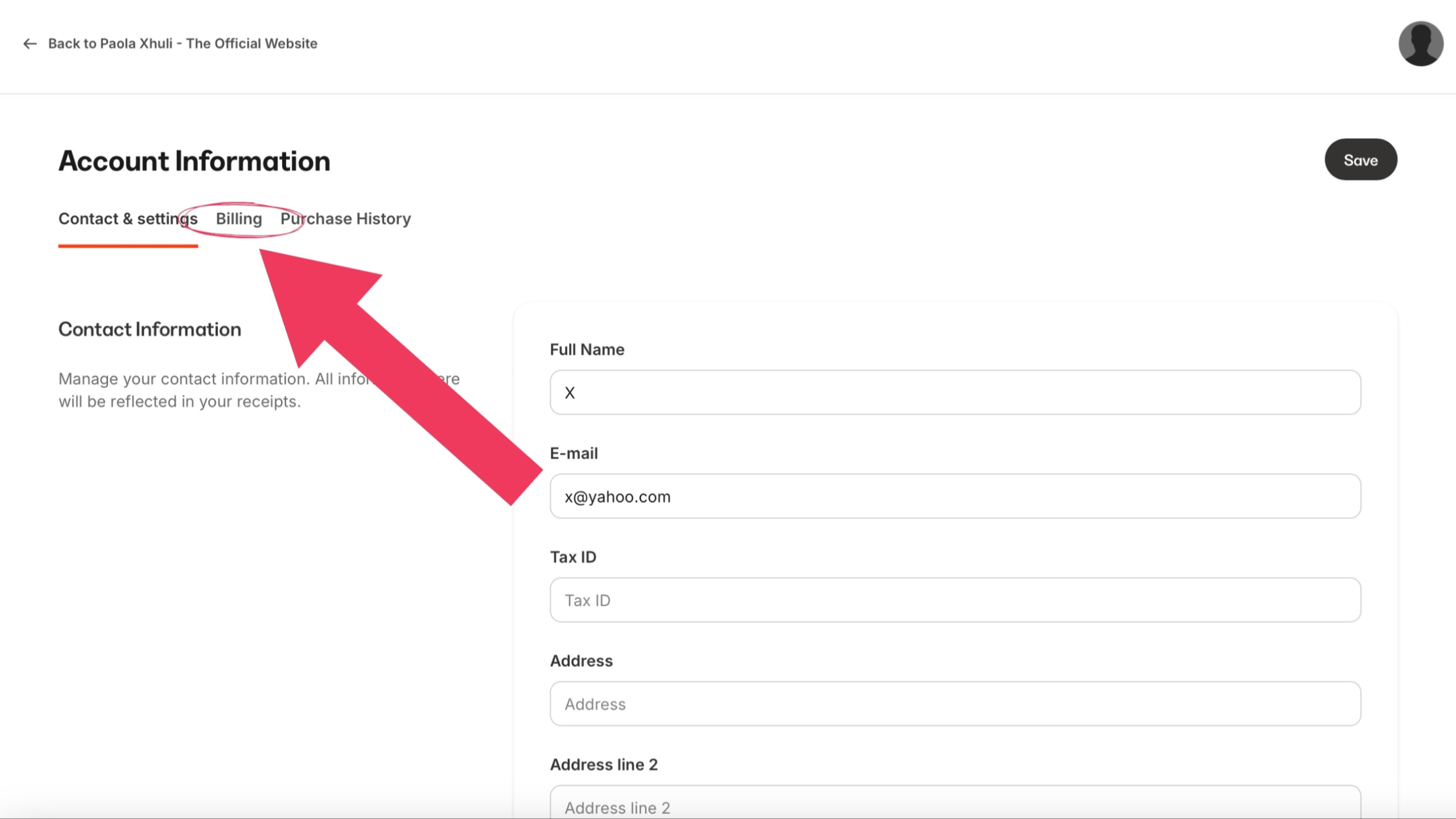Click the Tax ID label text

click(572, 557)
